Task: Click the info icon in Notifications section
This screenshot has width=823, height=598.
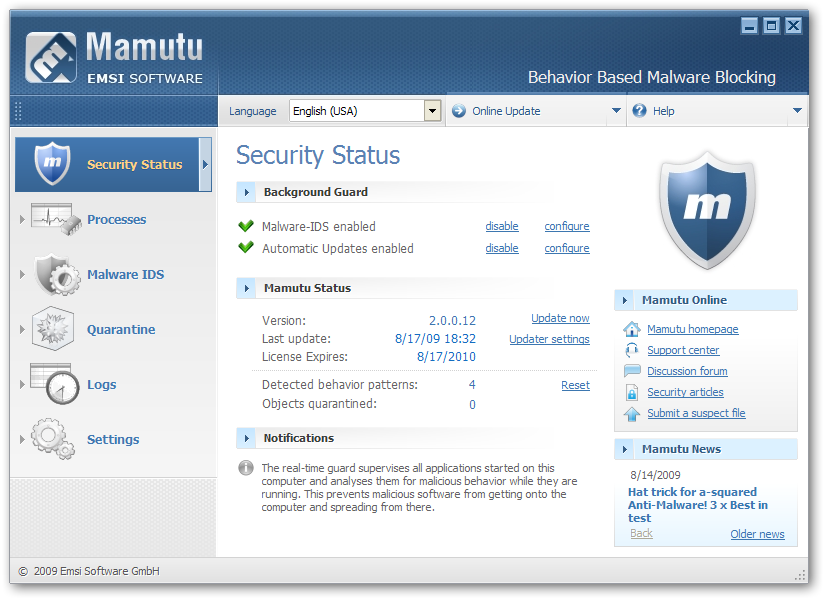Action: tap(246, 467)
